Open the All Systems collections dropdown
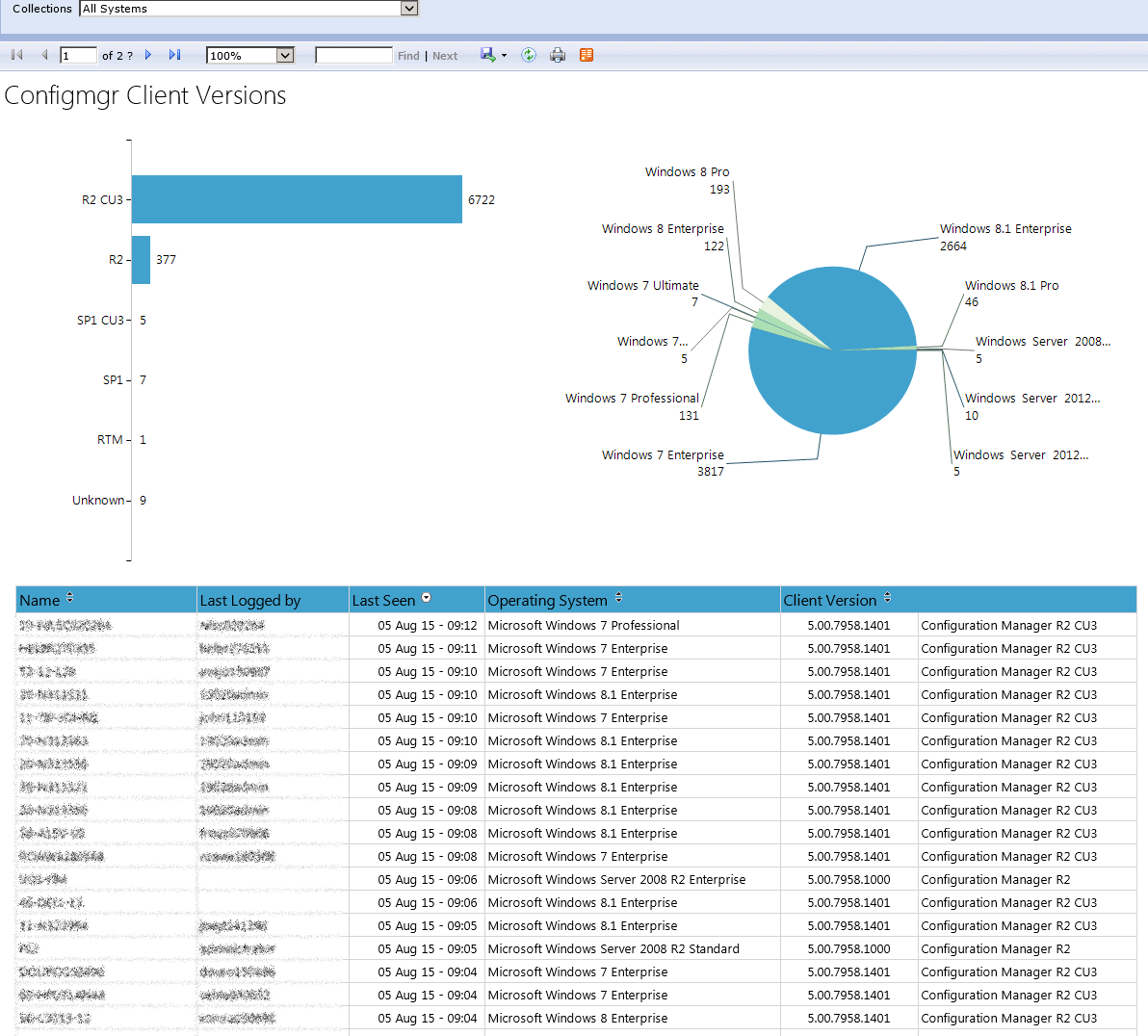1148x1036 pixels. pyautogui.click(x=409, y=9)
